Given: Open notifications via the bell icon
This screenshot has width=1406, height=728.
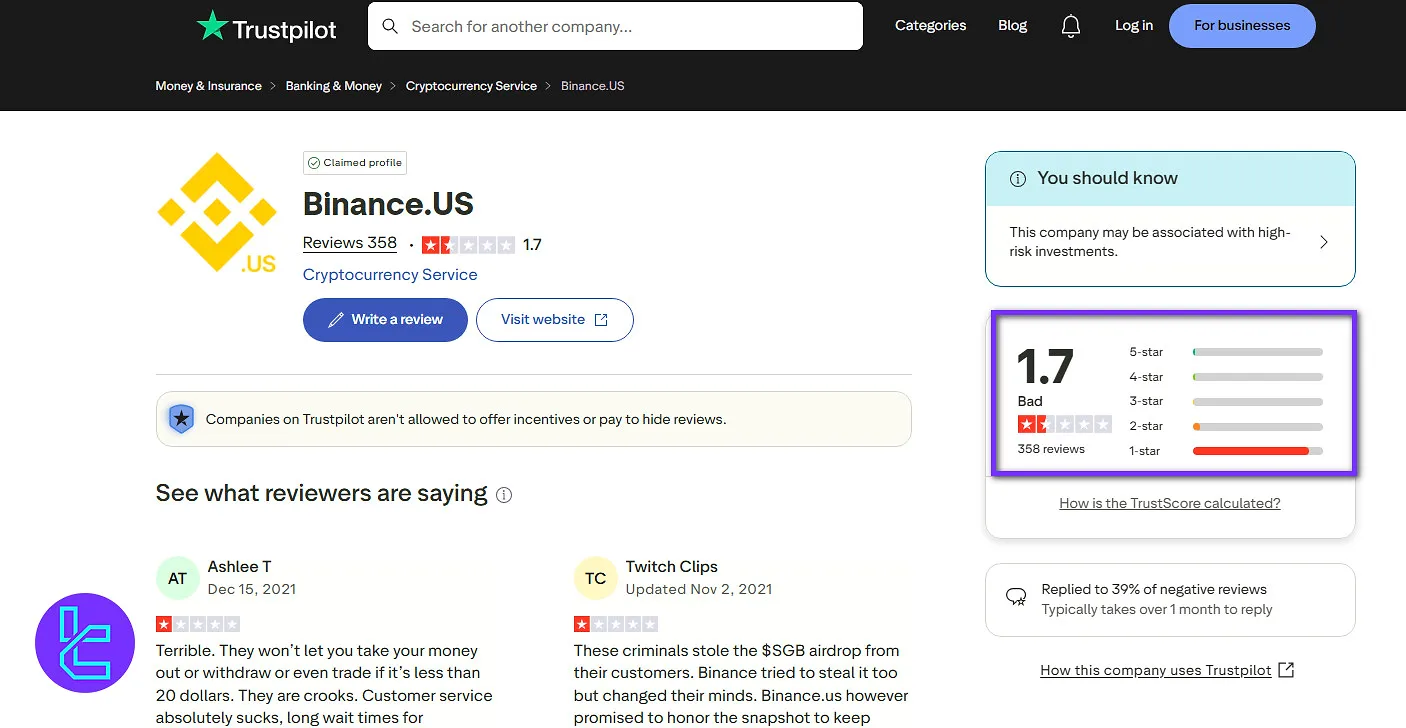Looking at the screenshot, I should 1070,25.
